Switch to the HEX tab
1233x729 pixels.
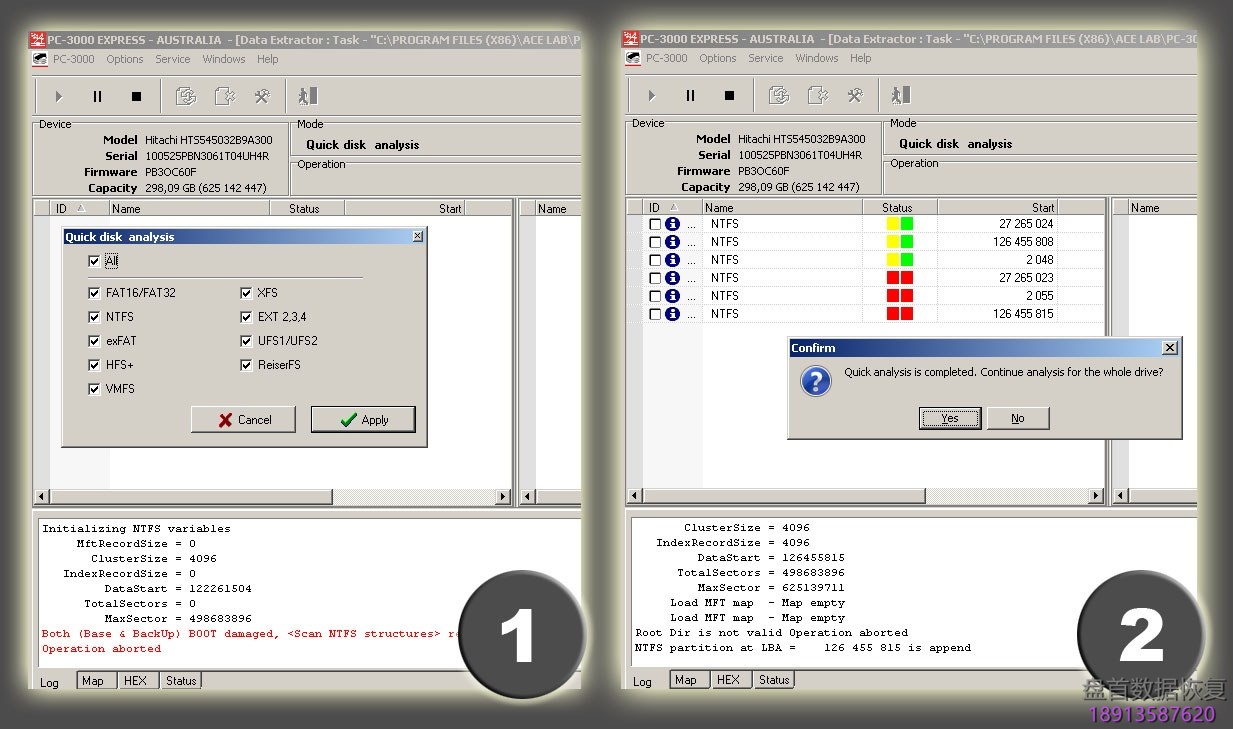[x=137, y=680]
